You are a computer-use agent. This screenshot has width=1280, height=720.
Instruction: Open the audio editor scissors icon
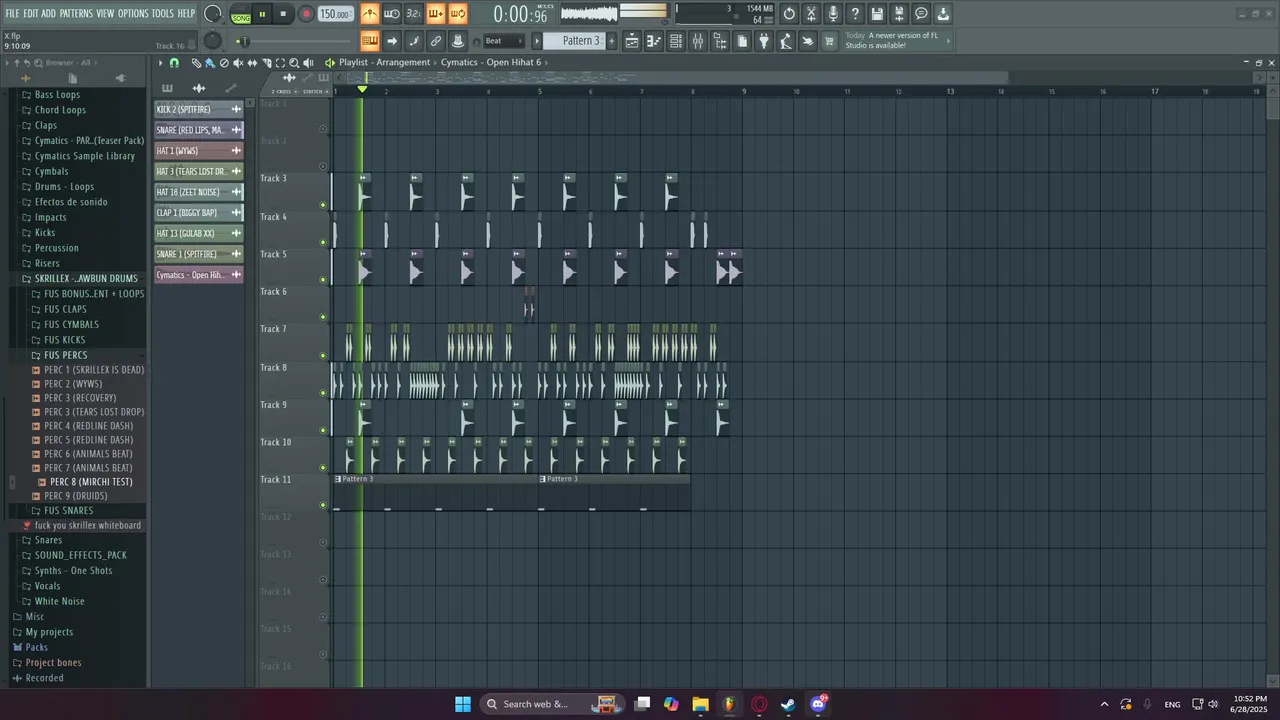coord(811,14)
